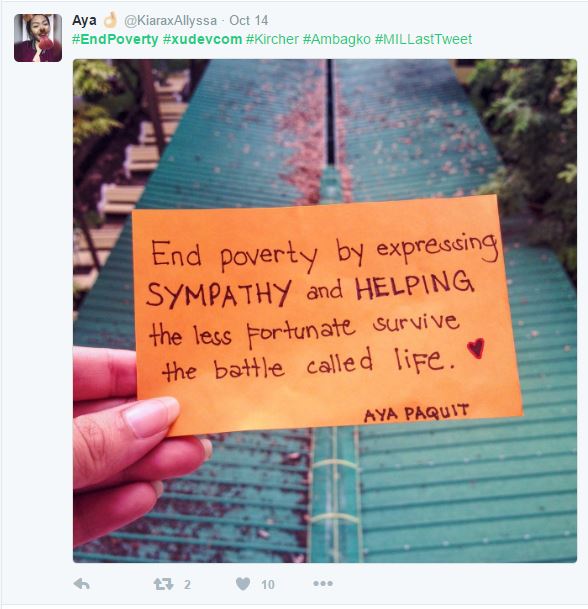Screen dimensions: 588x609
Task: View the like count of 10
Action: [268, 585]
